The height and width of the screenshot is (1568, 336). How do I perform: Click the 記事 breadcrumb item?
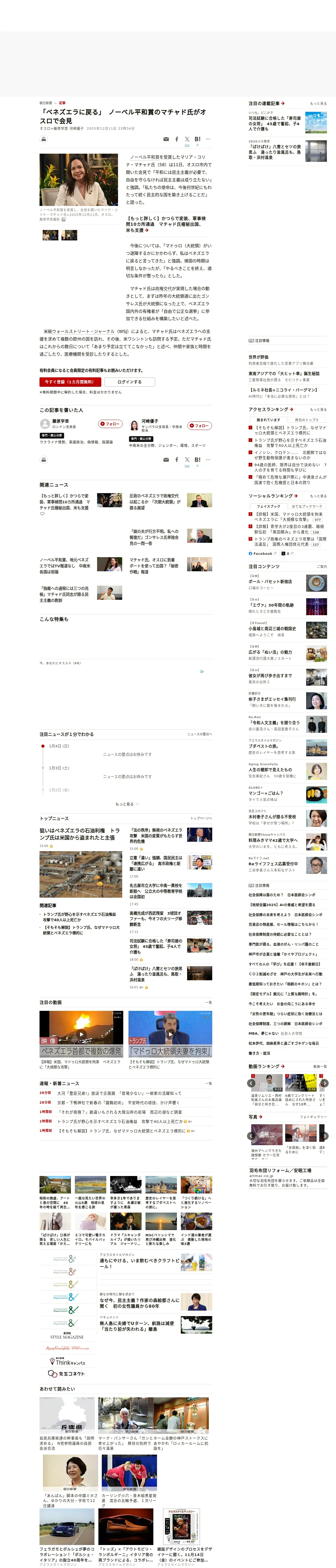tap(62, 103)
